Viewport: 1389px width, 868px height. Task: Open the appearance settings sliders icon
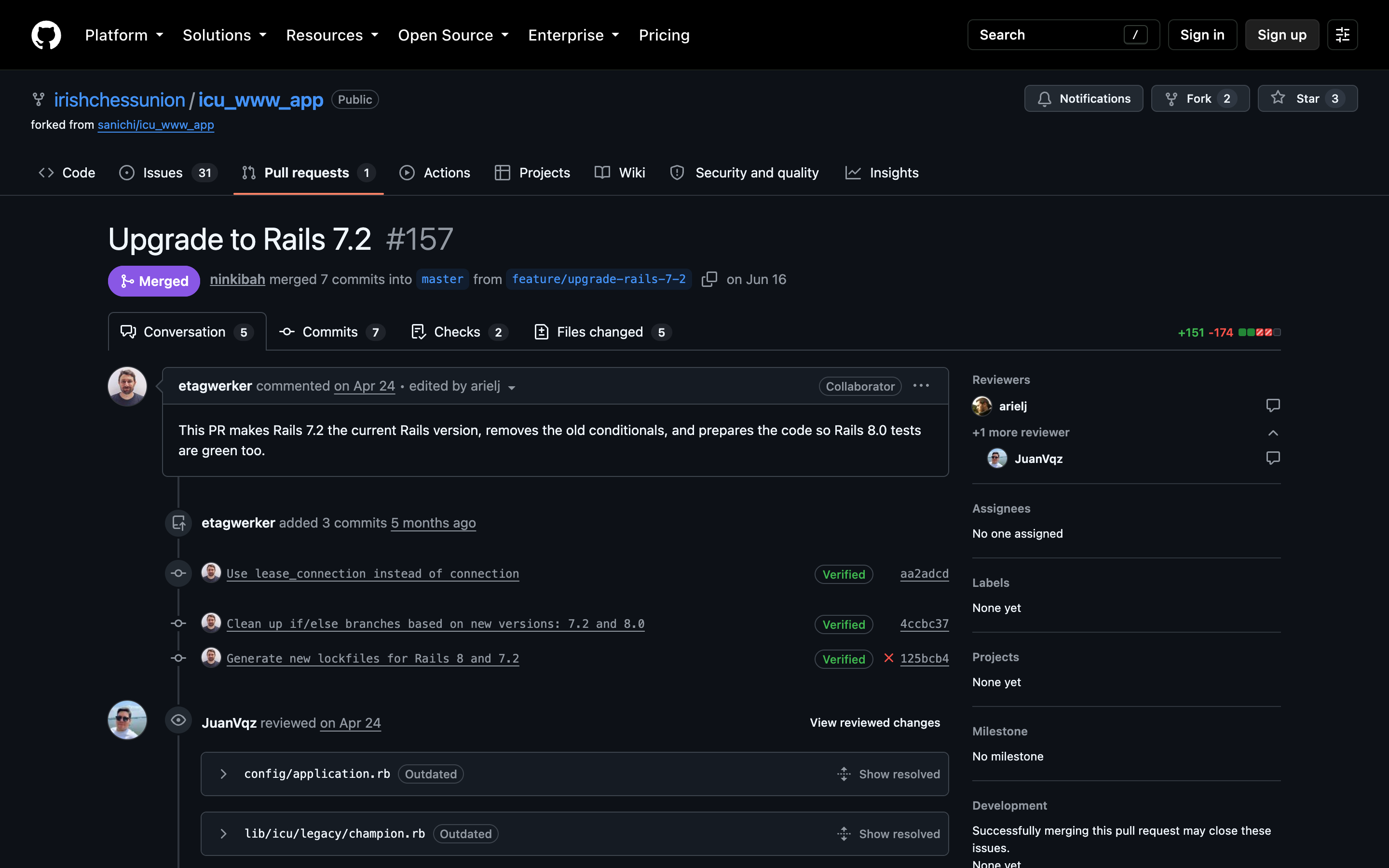pos(1342,35)
